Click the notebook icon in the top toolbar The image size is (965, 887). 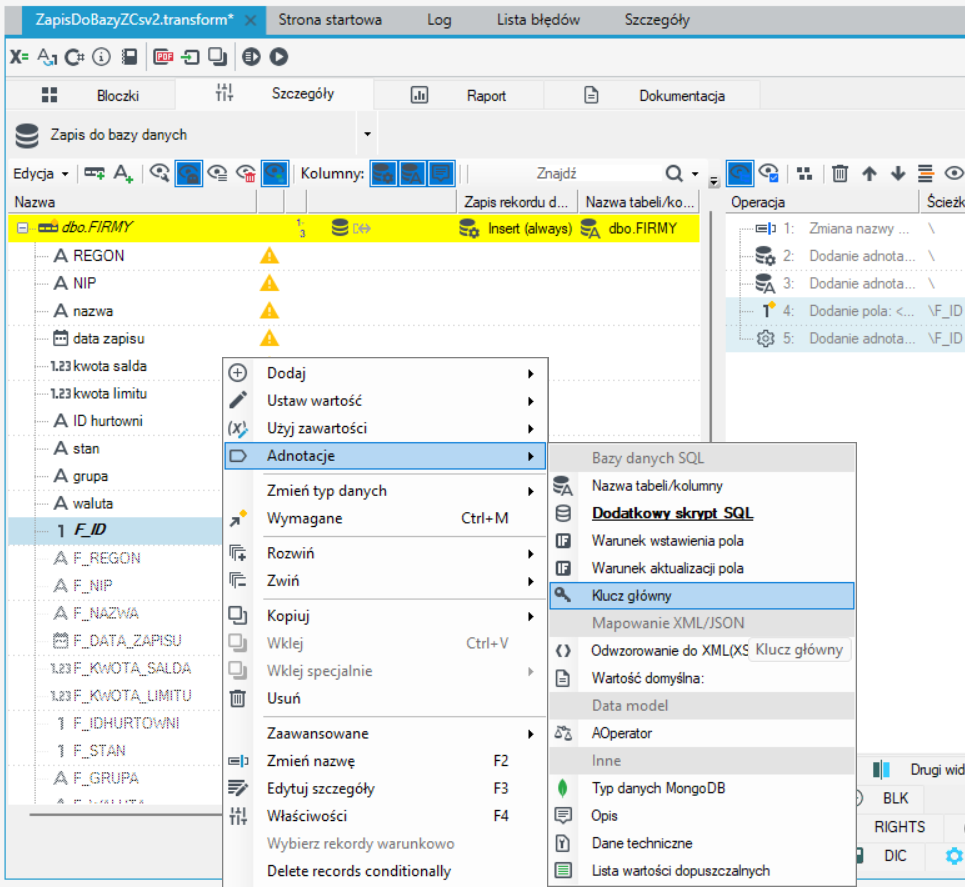tap(129, 57)
